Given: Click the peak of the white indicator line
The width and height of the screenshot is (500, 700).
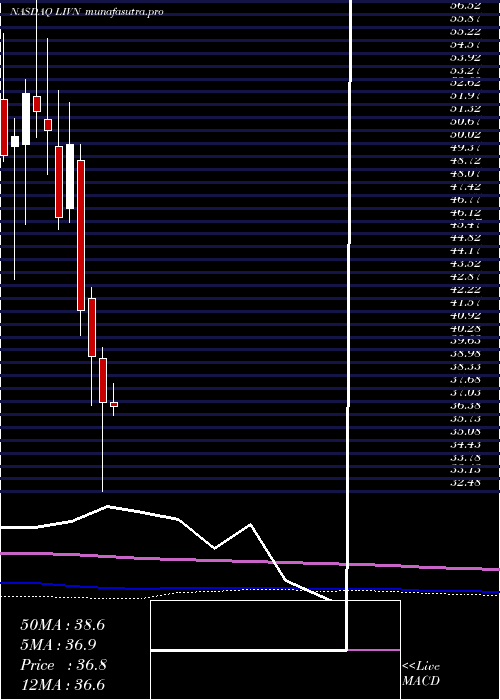Looking at the screenshot, I should pos(108,506).
